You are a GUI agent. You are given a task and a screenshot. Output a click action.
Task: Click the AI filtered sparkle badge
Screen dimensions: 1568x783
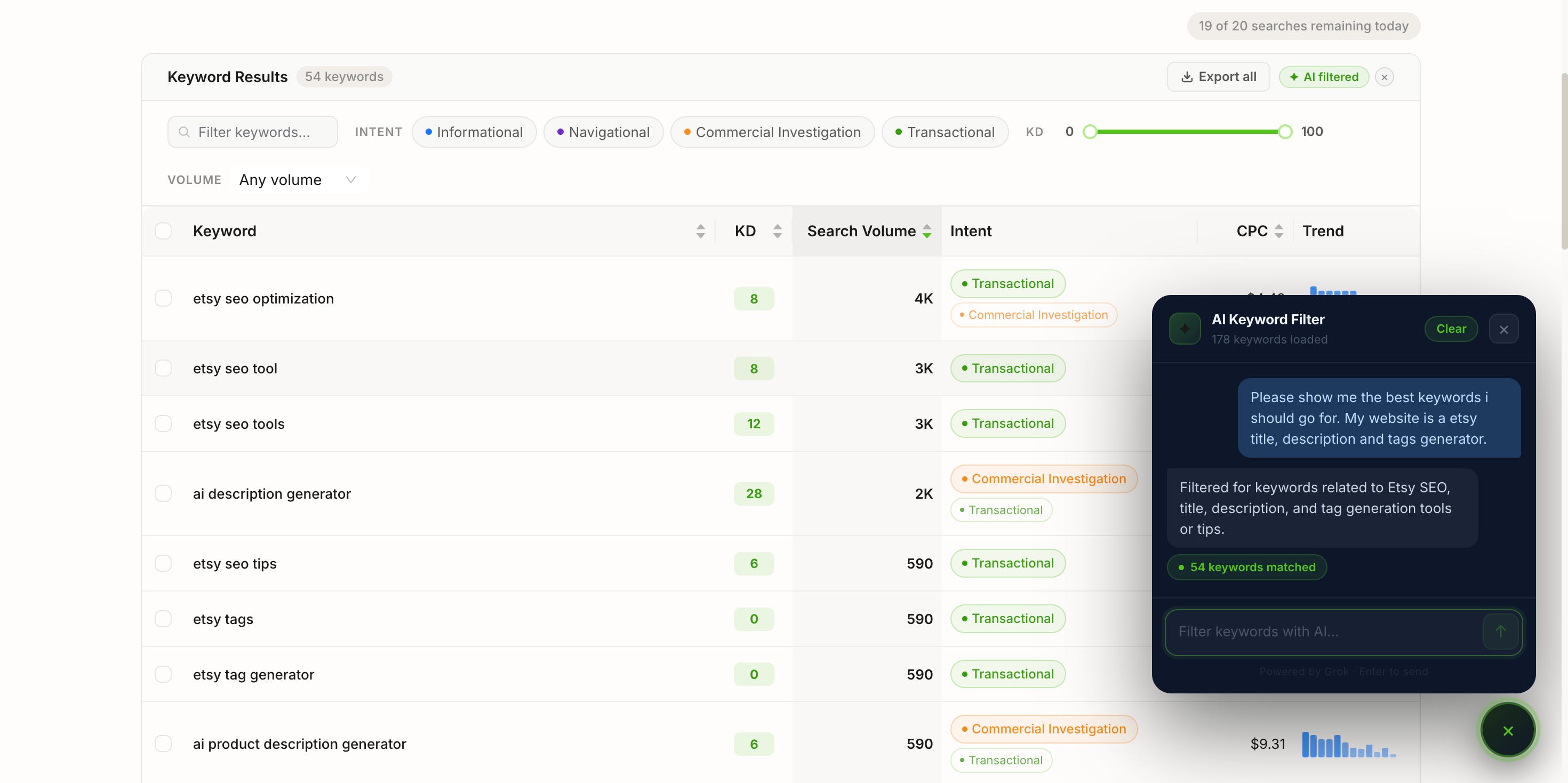tap(1324, 77)
